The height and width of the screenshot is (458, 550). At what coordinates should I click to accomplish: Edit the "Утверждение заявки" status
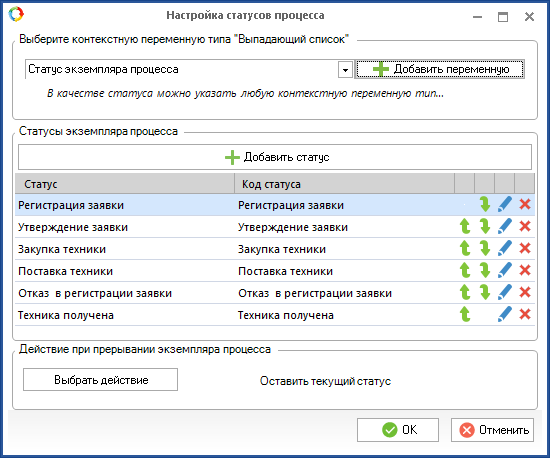coord(505,227)
